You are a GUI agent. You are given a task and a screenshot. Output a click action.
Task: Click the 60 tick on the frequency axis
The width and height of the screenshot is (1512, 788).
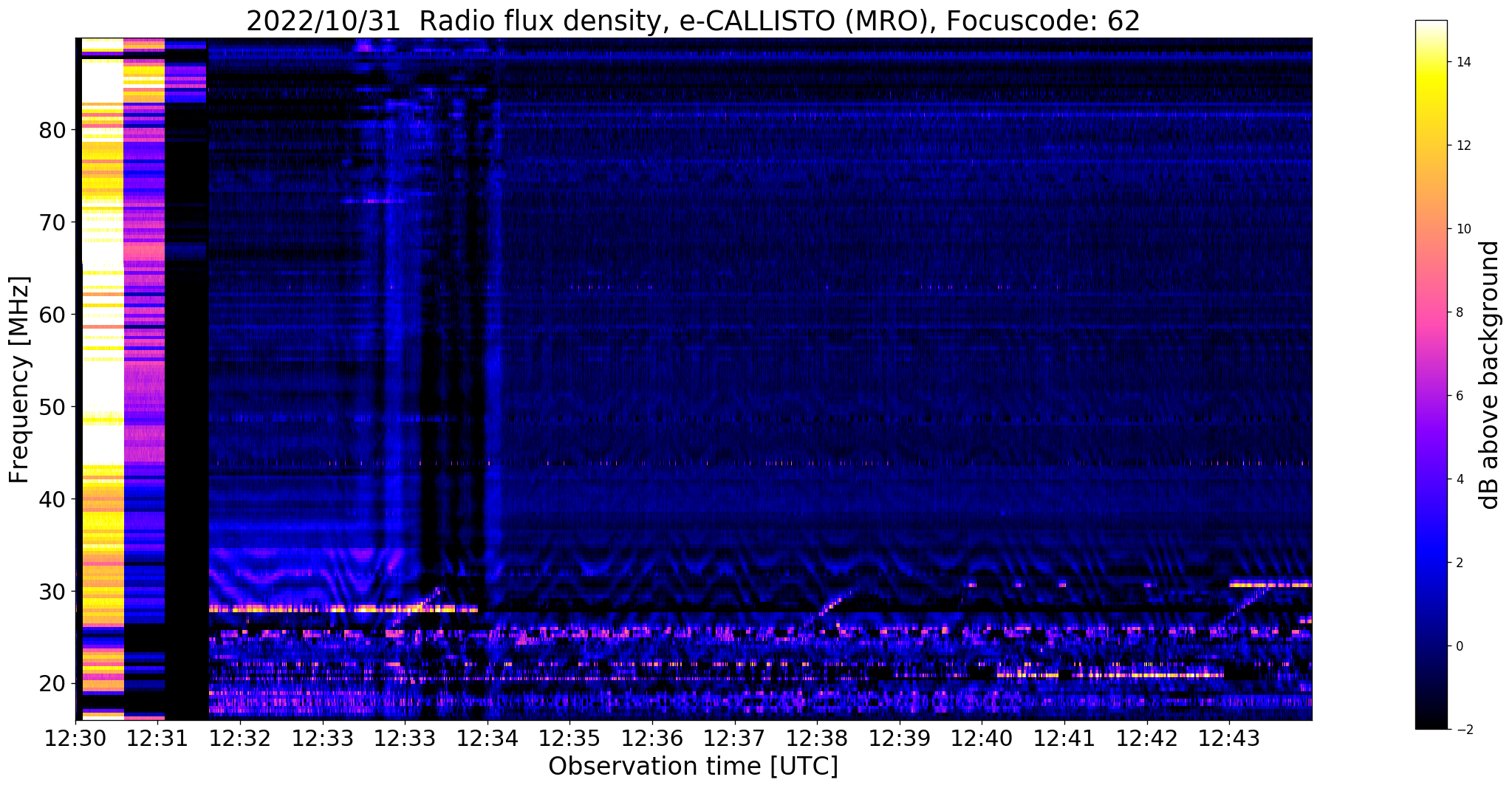[x=52, y=315]
